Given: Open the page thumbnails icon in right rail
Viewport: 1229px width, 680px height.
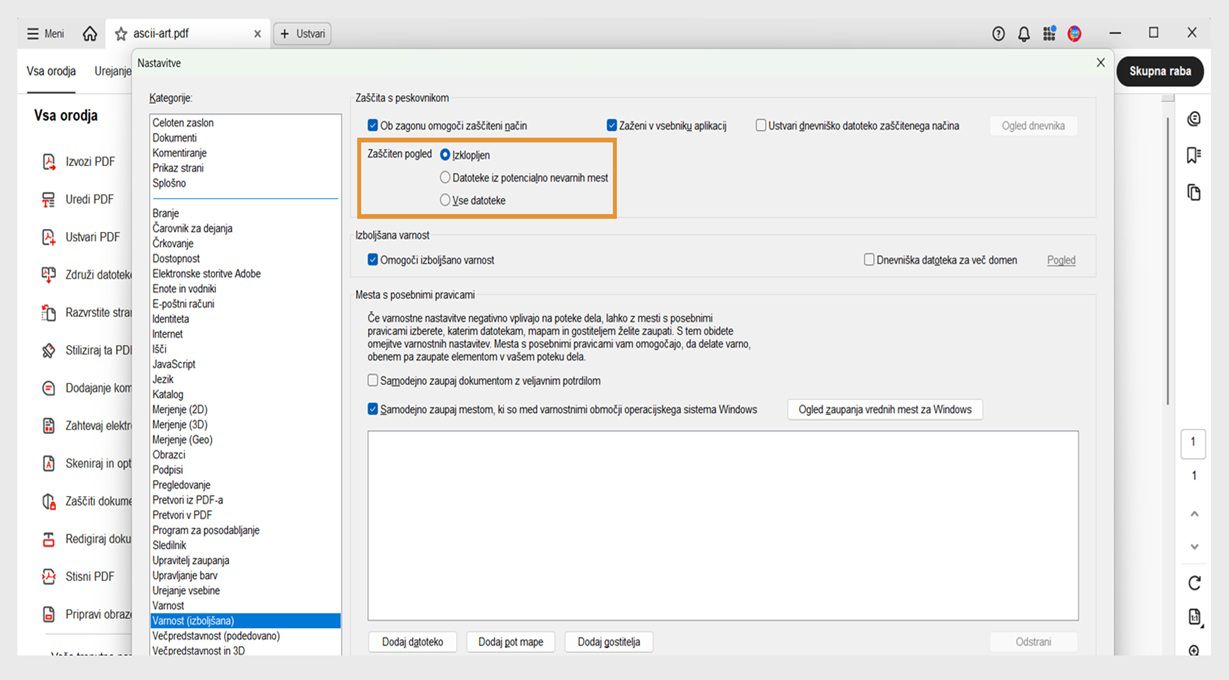Looking at the screenshot, I should pyautogui.click(x=1193, y=191).
